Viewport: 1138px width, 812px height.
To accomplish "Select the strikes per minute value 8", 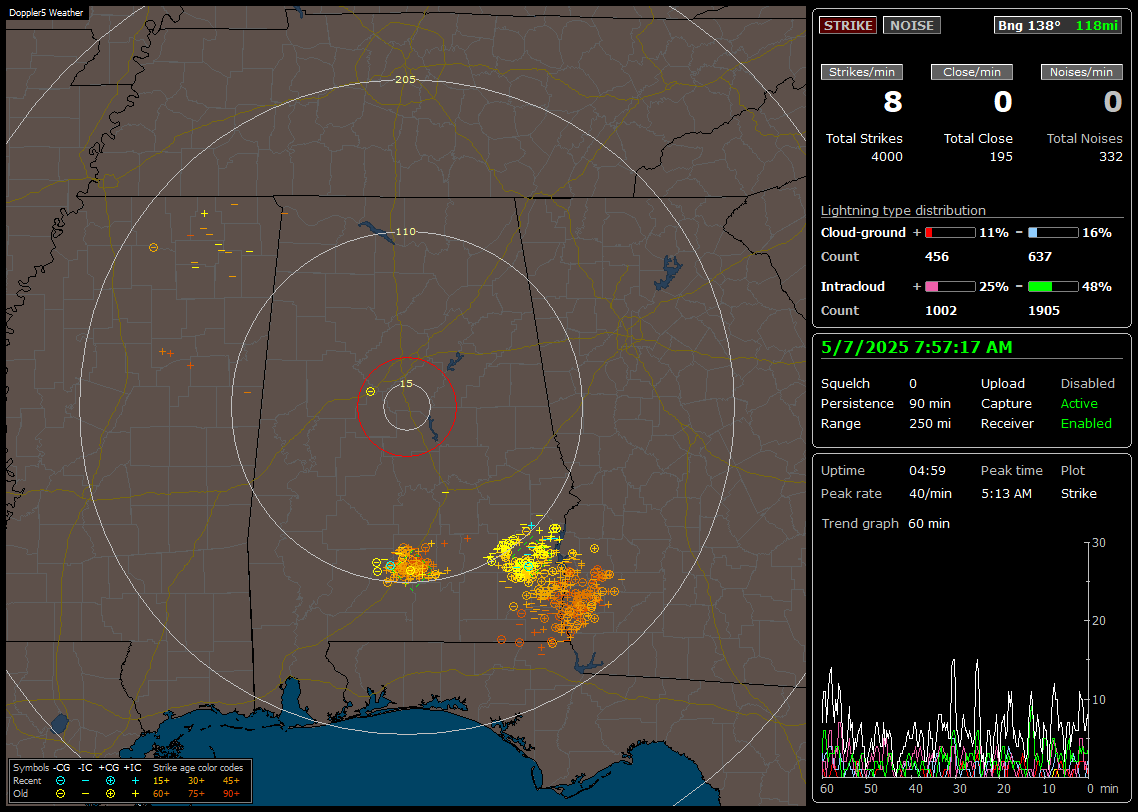I will pyautogui.click(x=893, y=102).
